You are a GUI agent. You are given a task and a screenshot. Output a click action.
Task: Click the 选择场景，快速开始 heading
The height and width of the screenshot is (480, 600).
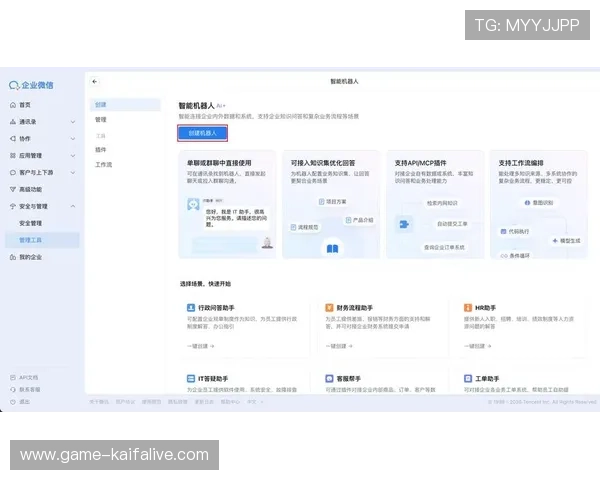click(x=205, y=284)
